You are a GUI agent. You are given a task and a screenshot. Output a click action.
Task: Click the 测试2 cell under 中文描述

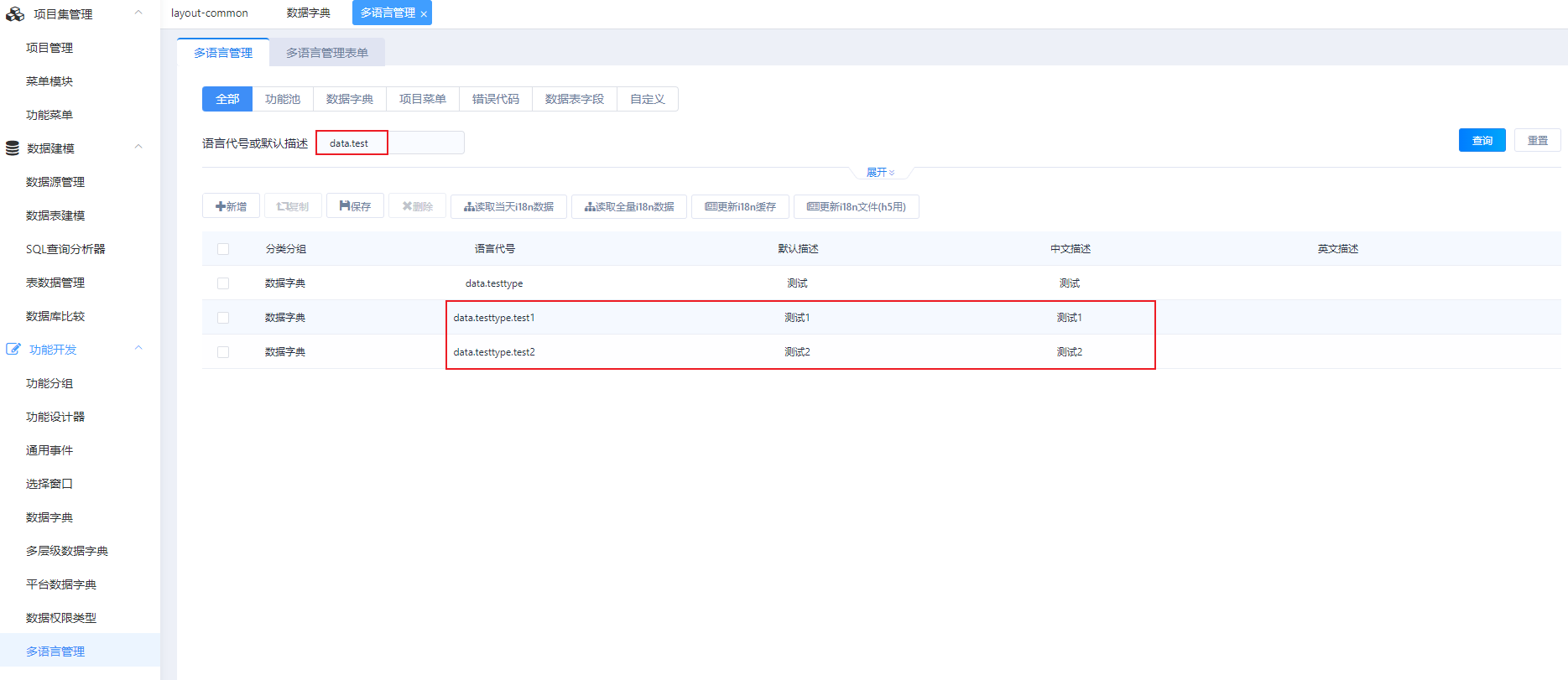(1070, 352)
